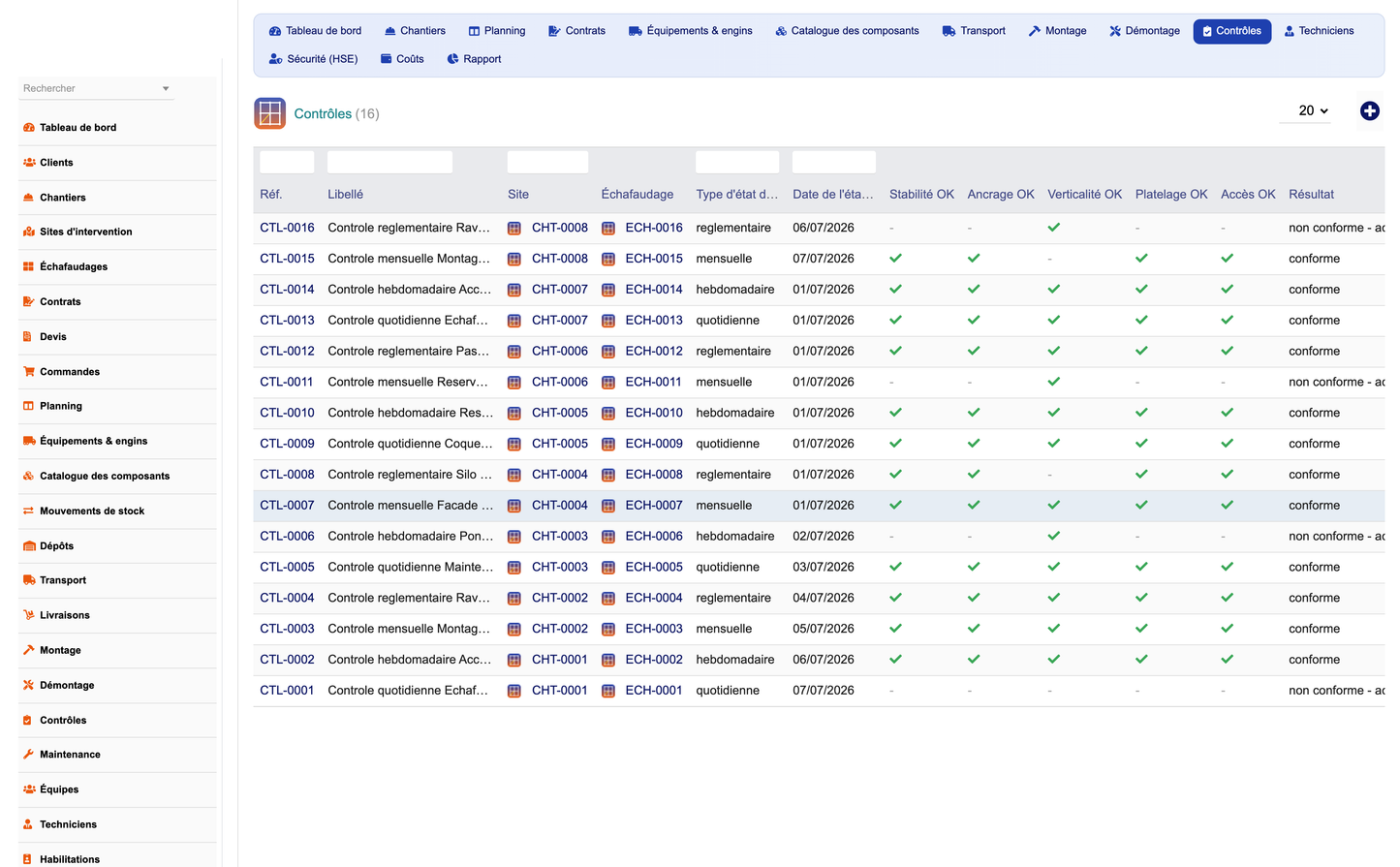Go to the Transport top tab
The height and width of the screenshot is (867, 1400).
974,31
